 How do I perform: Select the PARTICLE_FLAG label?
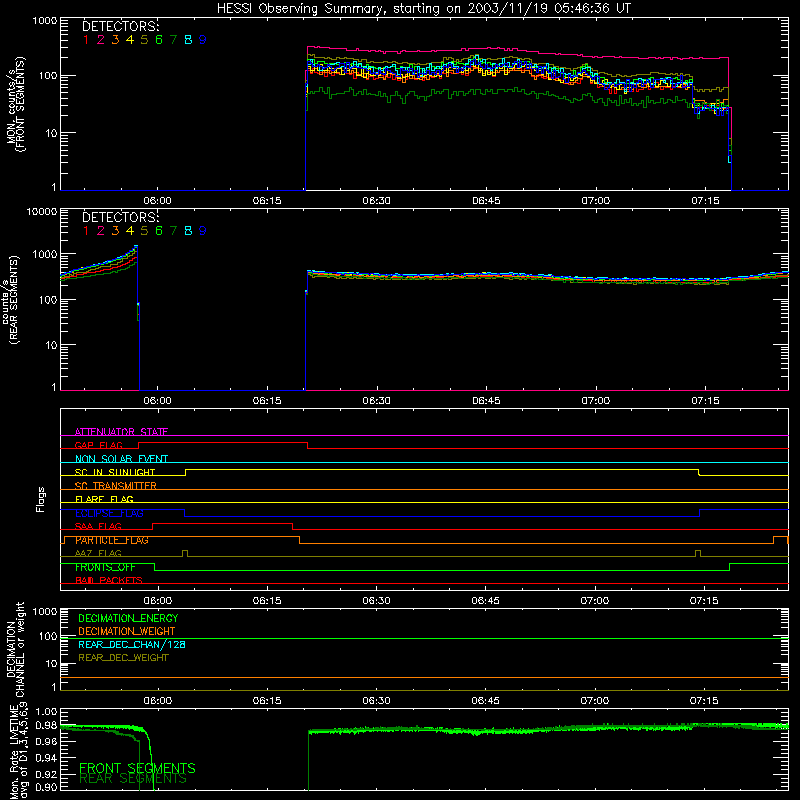112,540
